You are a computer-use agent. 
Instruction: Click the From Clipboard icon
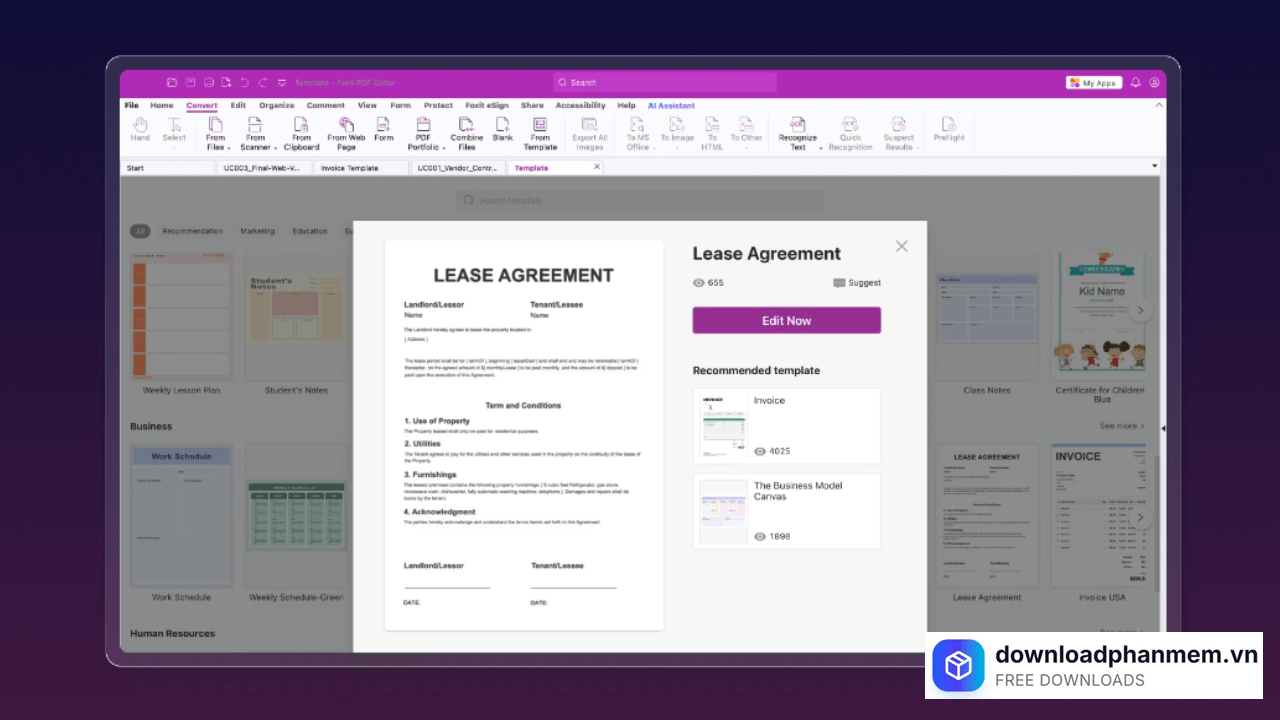(x=301, y=125)
